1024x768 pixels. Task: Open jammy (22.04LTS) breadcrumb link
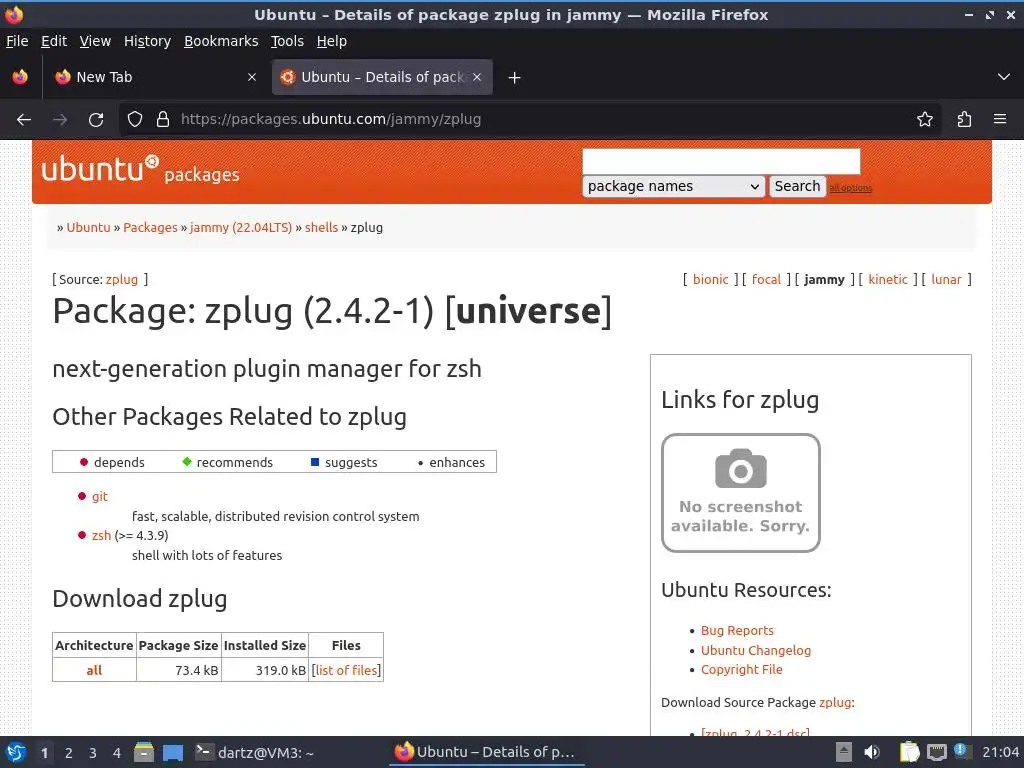241,227
